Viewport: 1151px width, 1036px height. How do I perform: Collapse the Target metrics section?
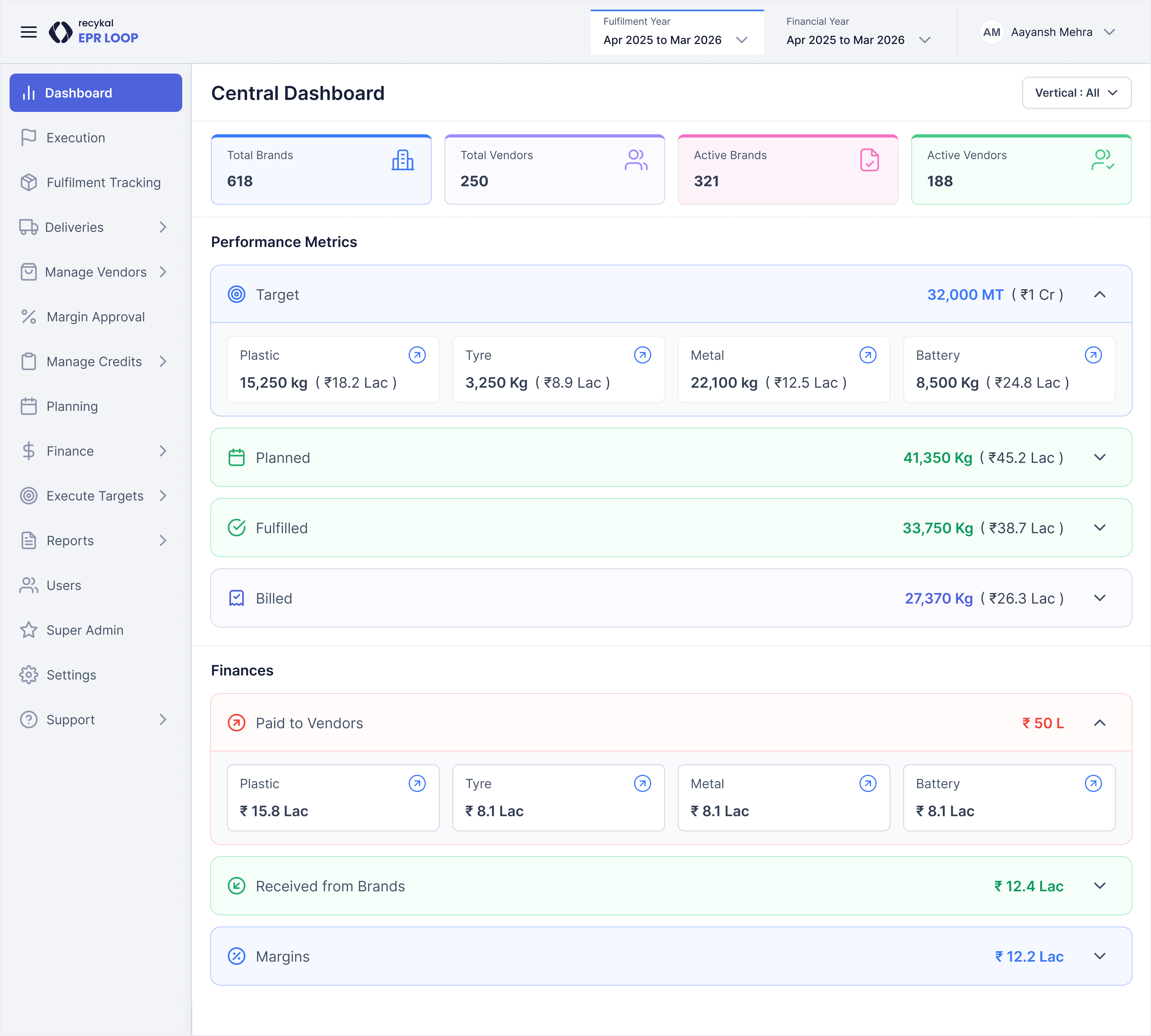pos(1099,295)
